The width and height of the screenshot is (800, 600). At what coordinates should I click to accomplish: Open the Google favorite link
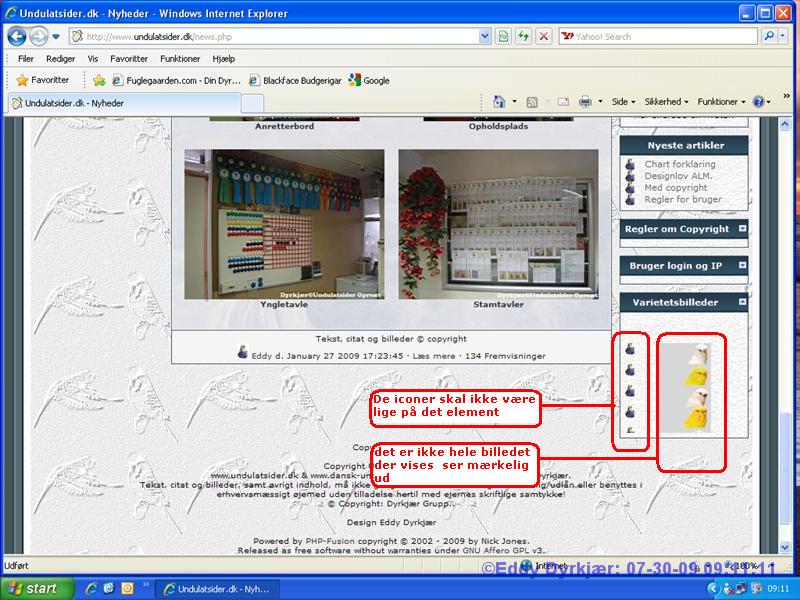(369, 81)
